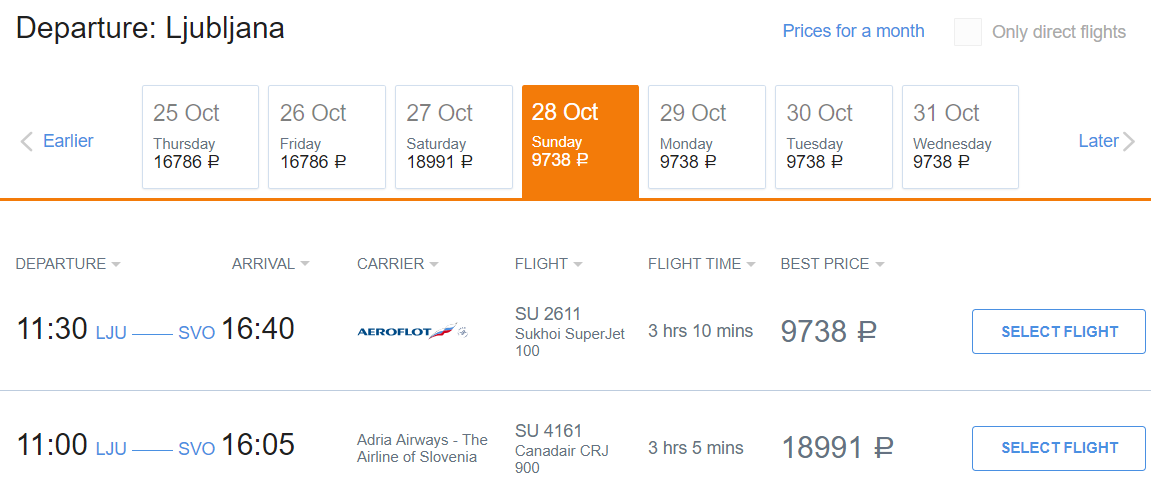Select the 27 Oct Saturday date tab
Screen dimensions: 1151x480
[454, 137]
